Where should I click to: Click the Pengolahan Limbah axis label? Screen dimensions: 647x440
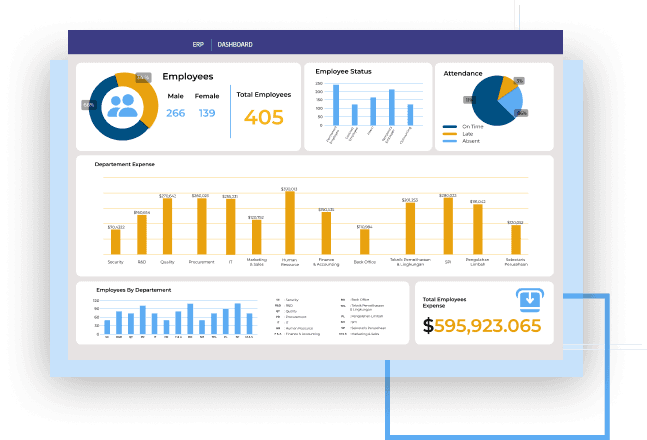click(477, 262)
